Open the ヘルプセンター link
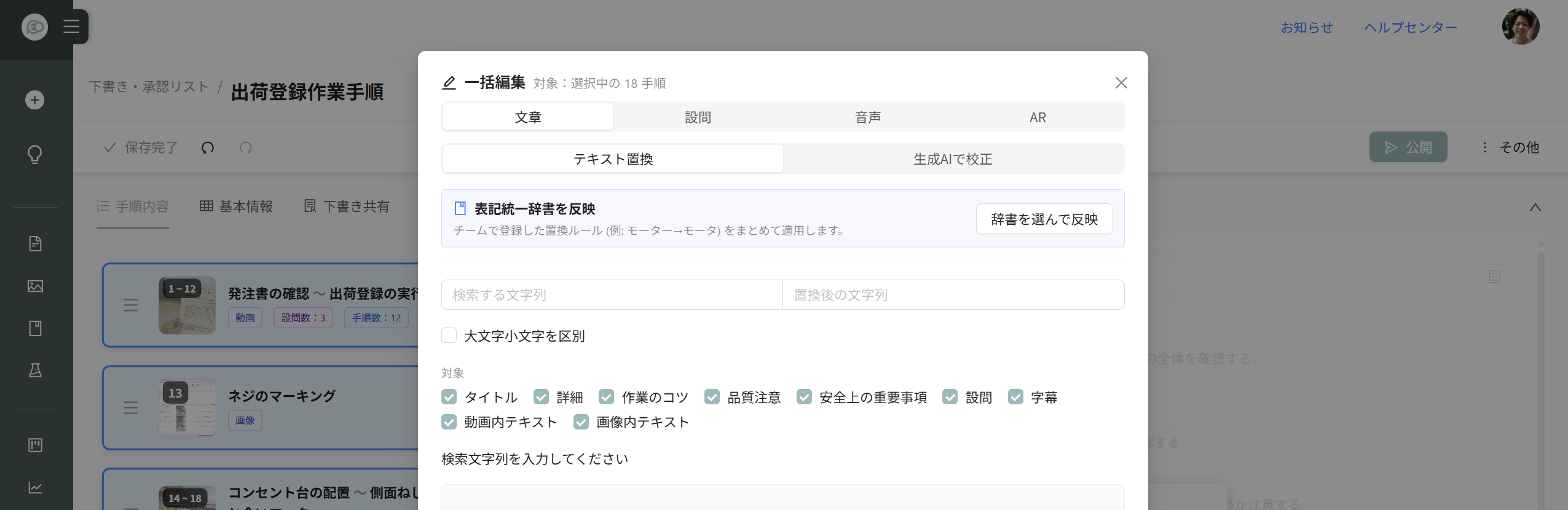Screen dimensions: 1568x510 click(x=1411, y=28)
